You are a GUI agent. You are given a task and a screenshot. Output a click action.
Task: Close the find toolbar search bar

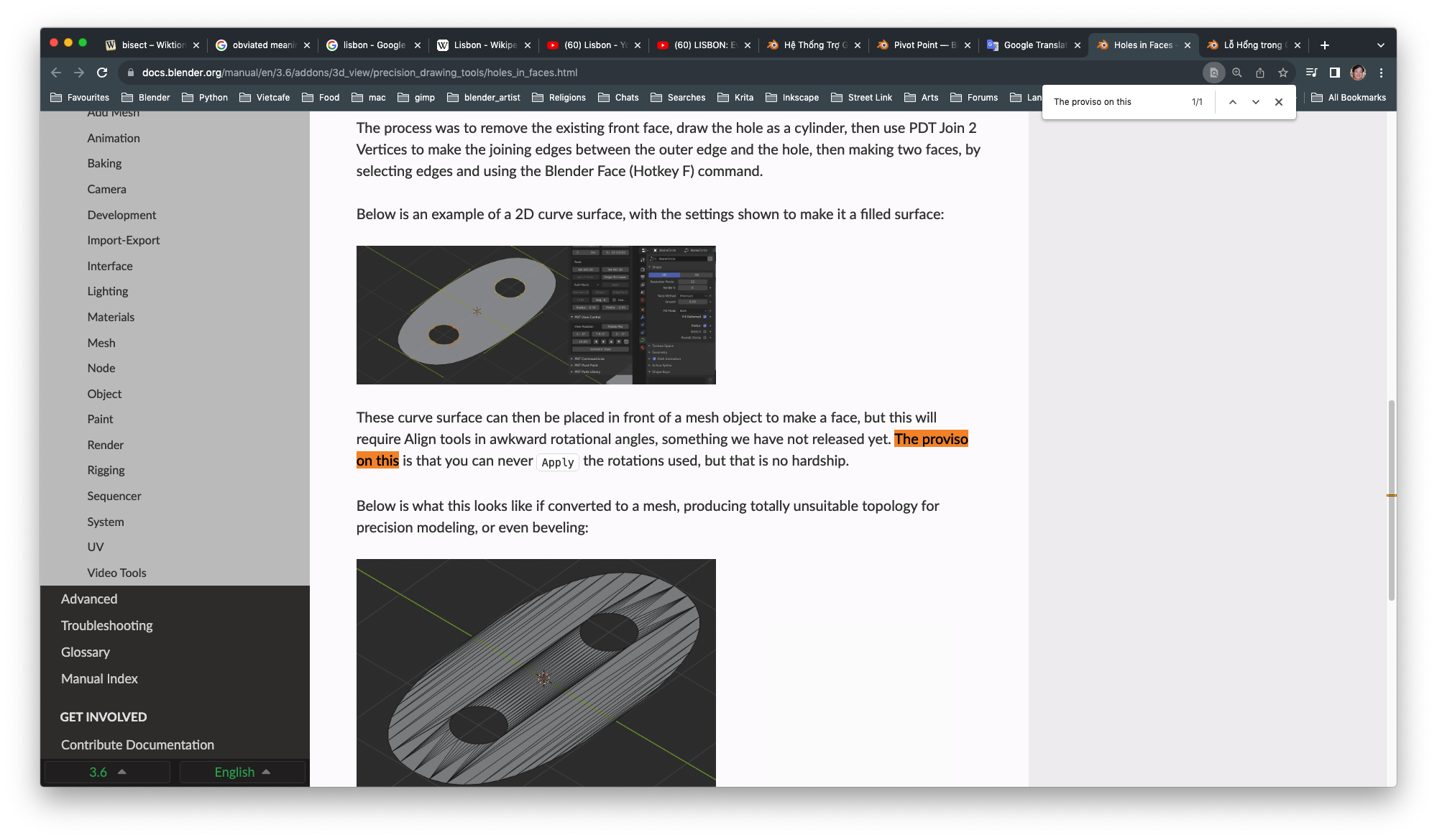(x=1278, y=101)
